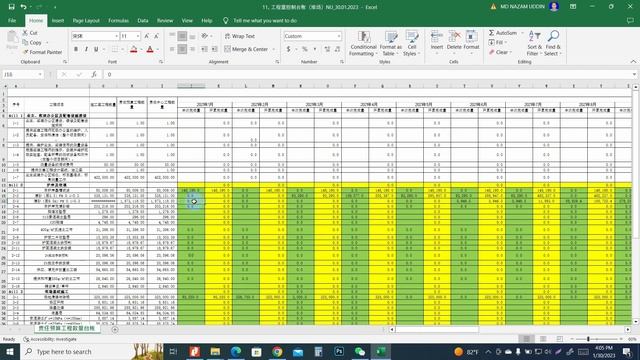Switch to the Insert tab
This screenshot has height=360, width=640.
(58, 20)
